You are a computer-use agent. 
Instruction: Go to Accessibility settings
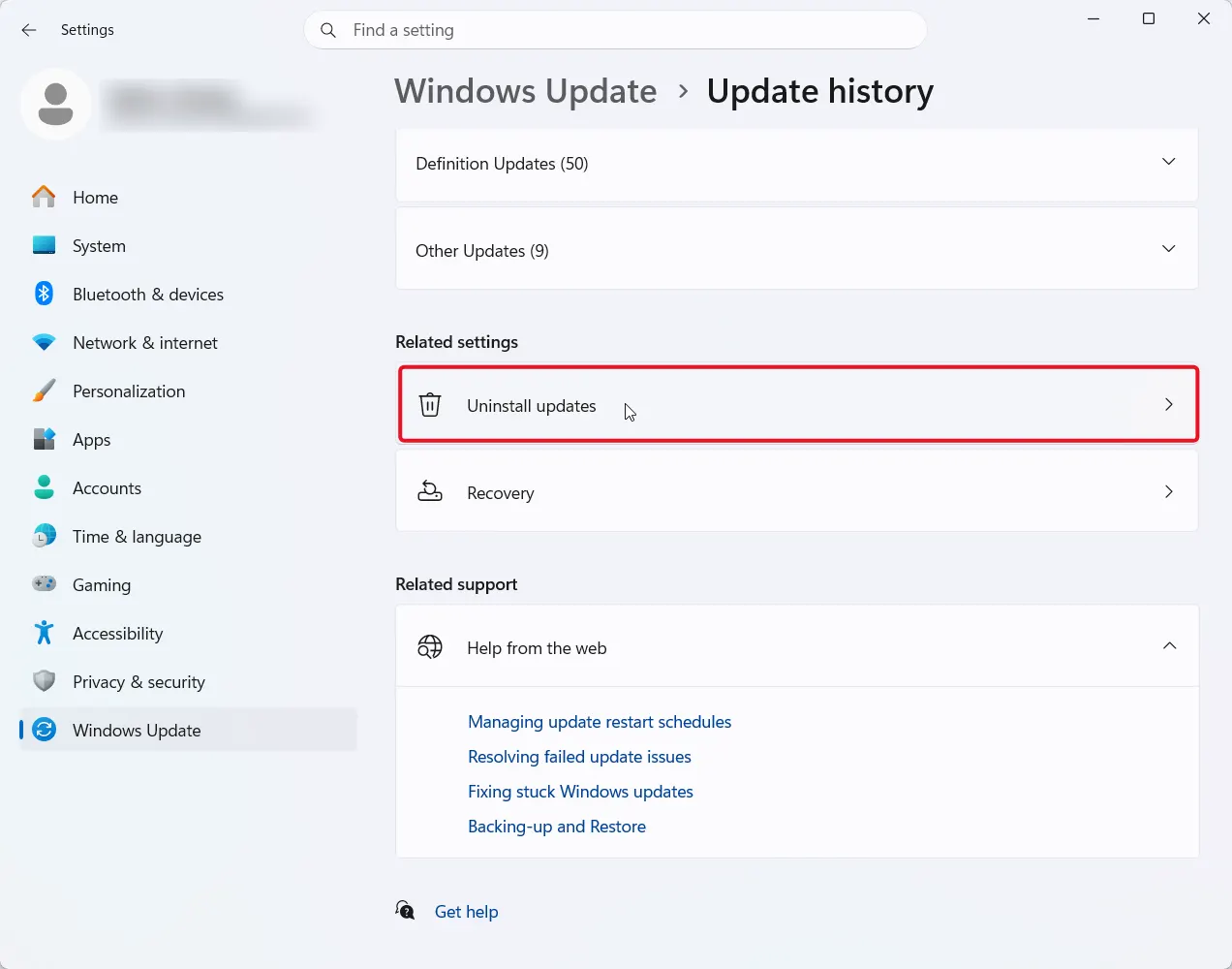(188, 633)
